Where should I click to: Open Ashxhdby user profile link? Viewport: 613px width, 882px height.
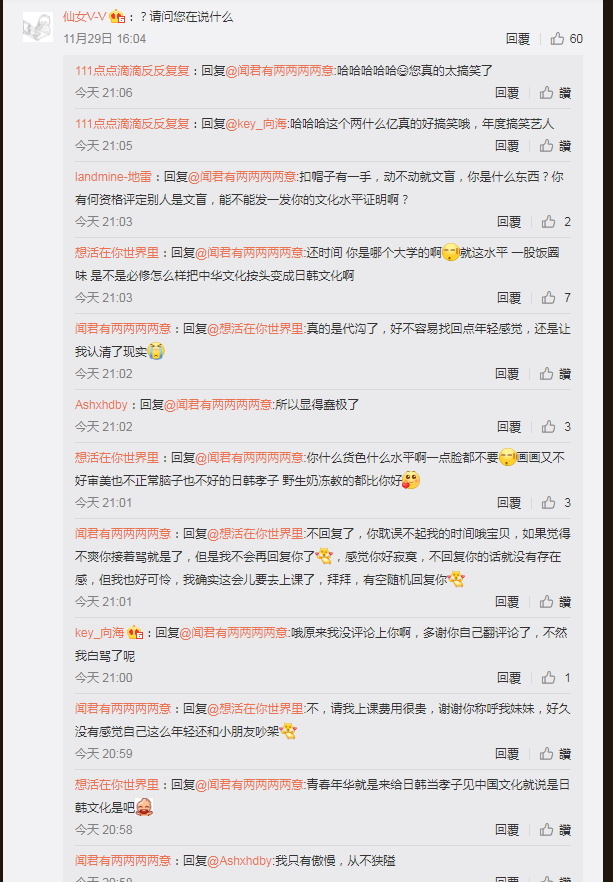pos(101,404)
